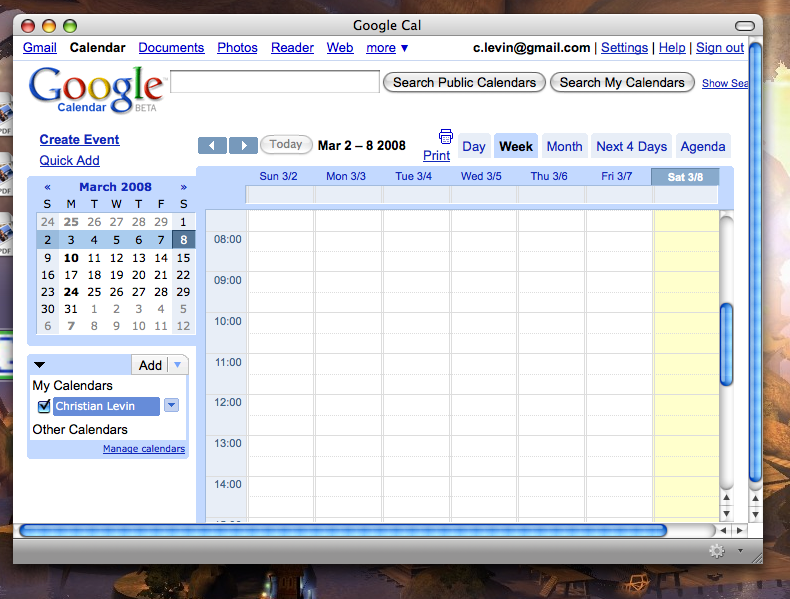Open the Christian Levin calendar options dropdown
The width and height of the screenshot is (790, 599).
point(171,405)
